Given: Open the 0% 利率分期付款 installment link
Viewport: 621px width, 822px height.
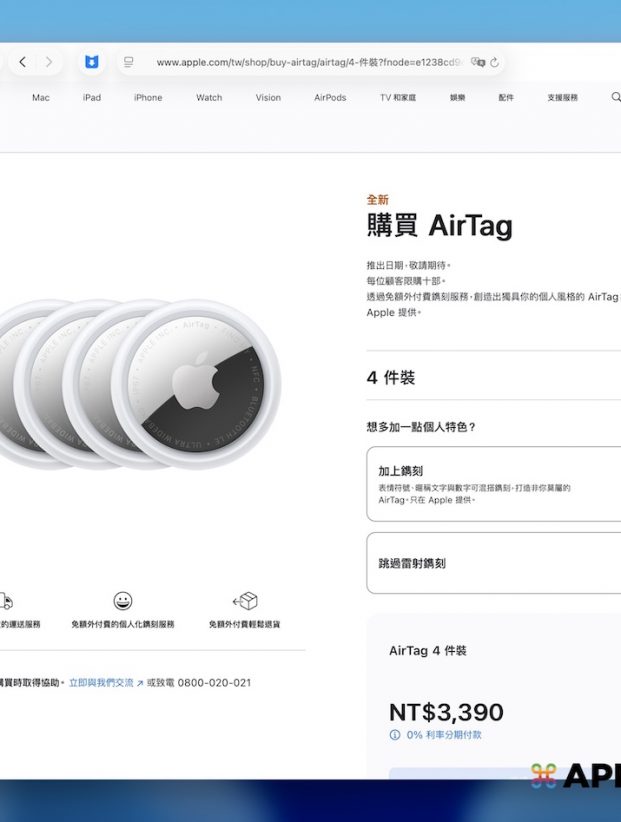Looking at the screenshot, I should click(444, 735).
